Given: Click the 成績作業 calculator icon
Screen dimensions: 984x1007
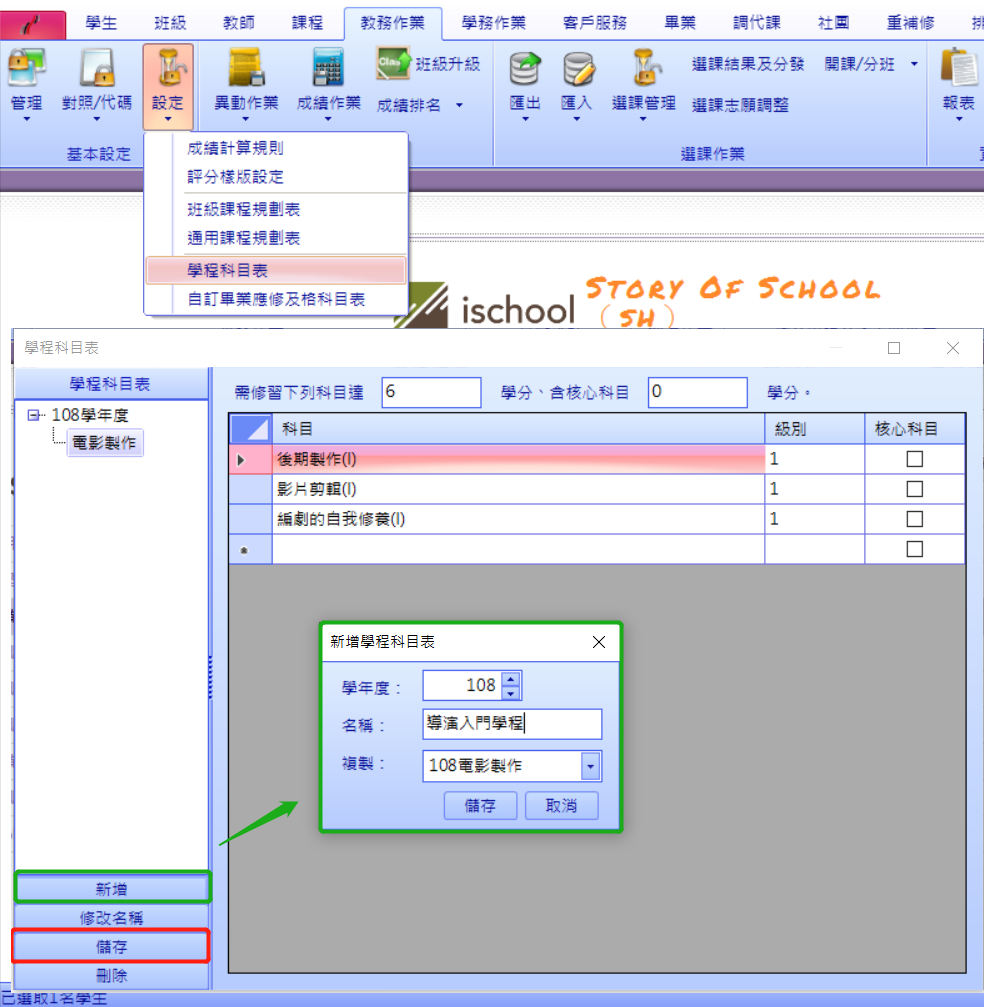Looking at the screenshot, I should pos(328,68).
